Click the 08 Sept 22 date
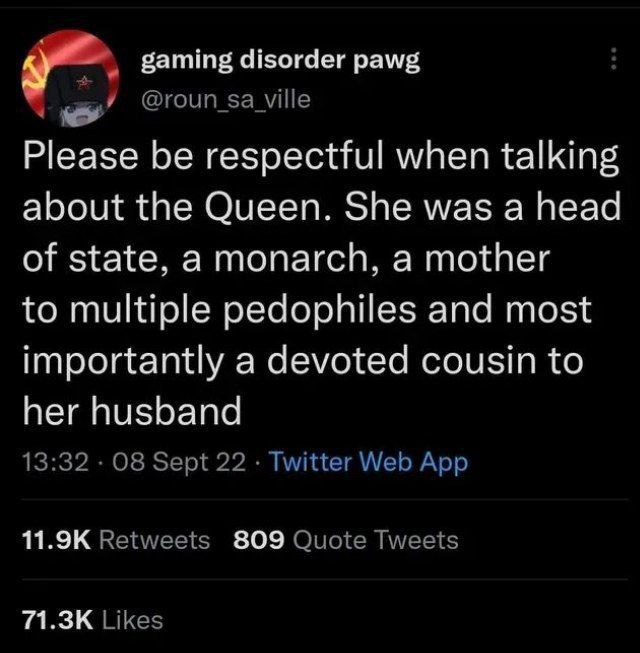This screenshot has height=653, width=640. coord(179,463)
